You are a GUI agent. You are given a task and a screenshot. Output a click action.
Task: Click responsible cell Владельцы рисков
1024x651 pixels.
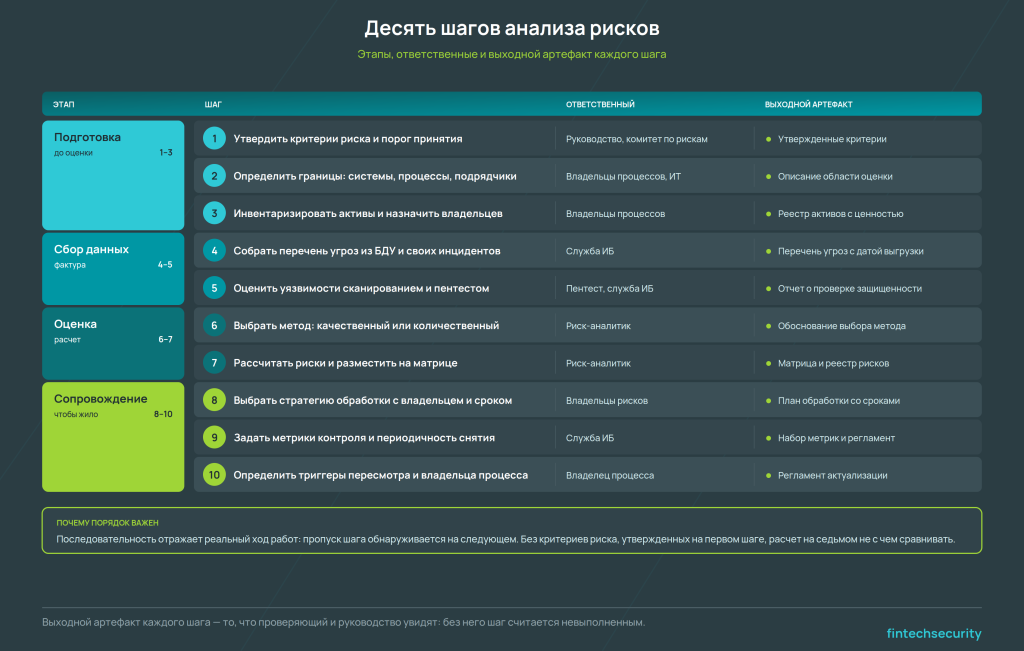(x=607, y=401)
